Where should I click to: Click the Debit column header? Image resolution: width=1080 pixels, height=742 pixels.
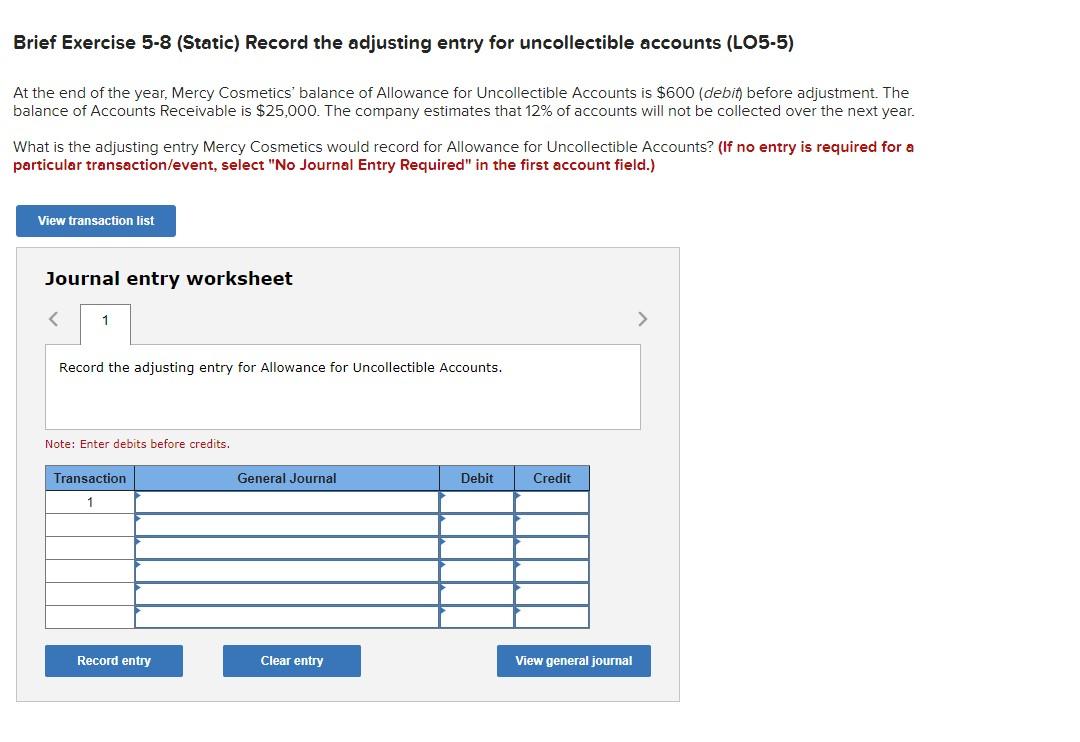[477, 478]
